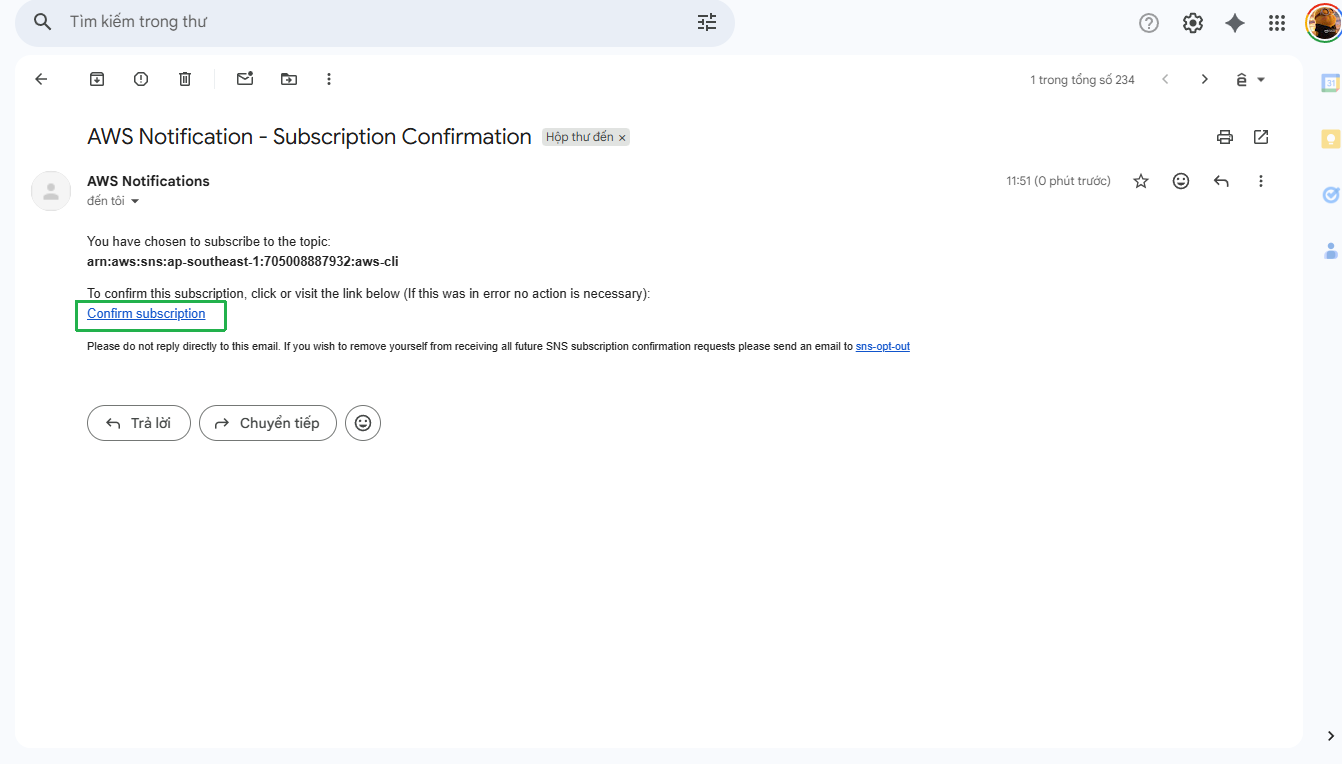This screenshot has height=764, width=1342.
Task: Open more toolbar options menu
Action: point(329,79)
